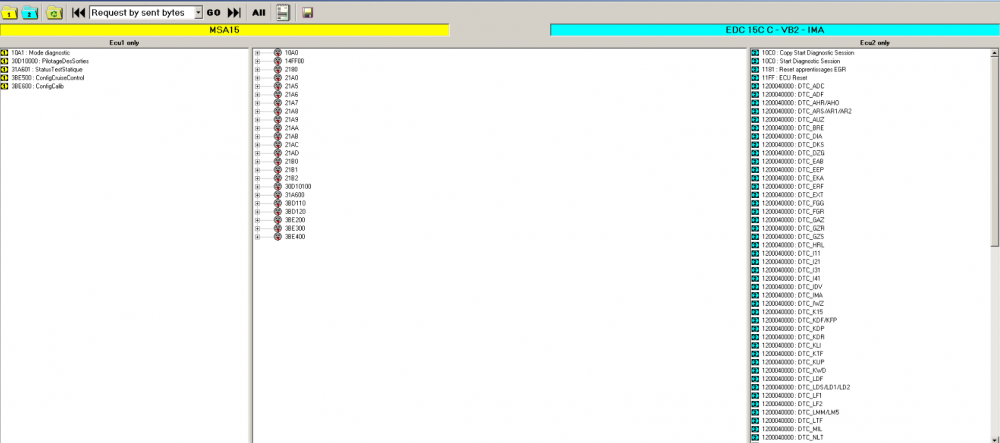Select tree item 21A8
This screenshot has height=443, width=1000.
291,111
